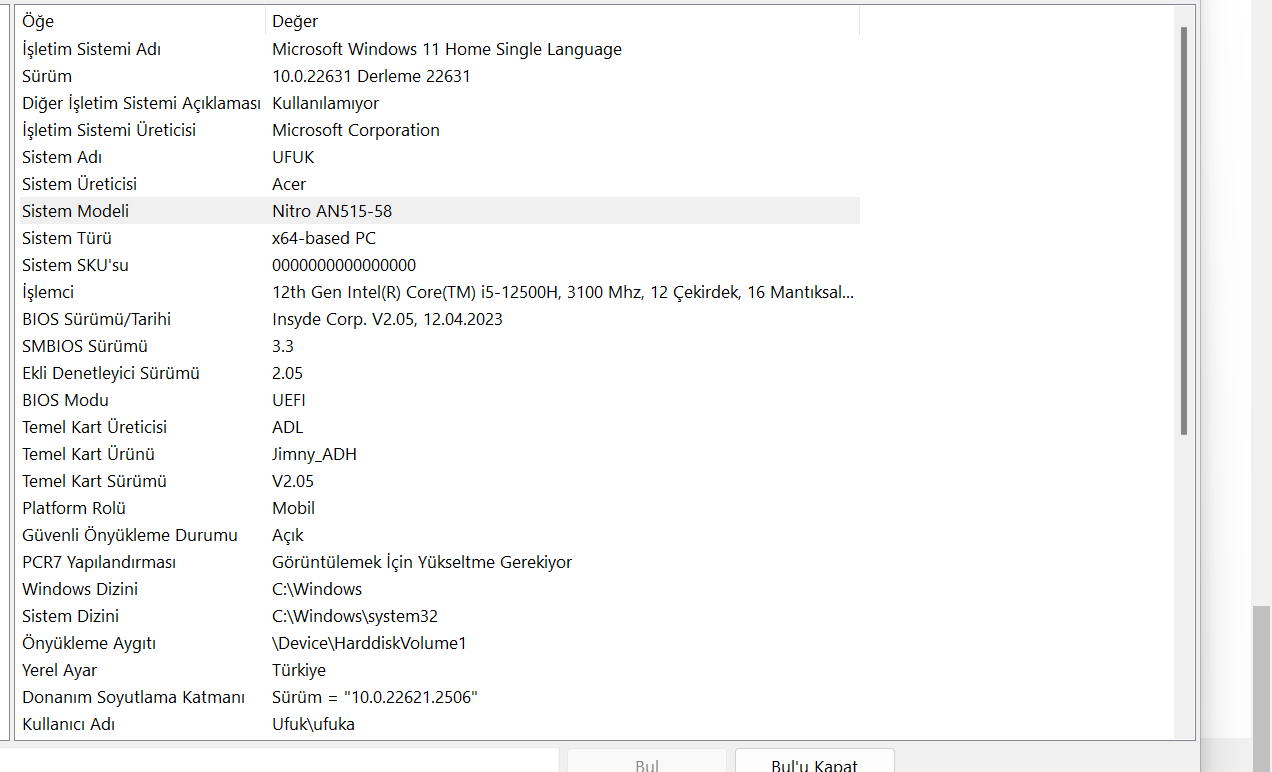Click the value Ufuk\ufuka
This screenshot has height=772, width=1272.
(313, 724)
